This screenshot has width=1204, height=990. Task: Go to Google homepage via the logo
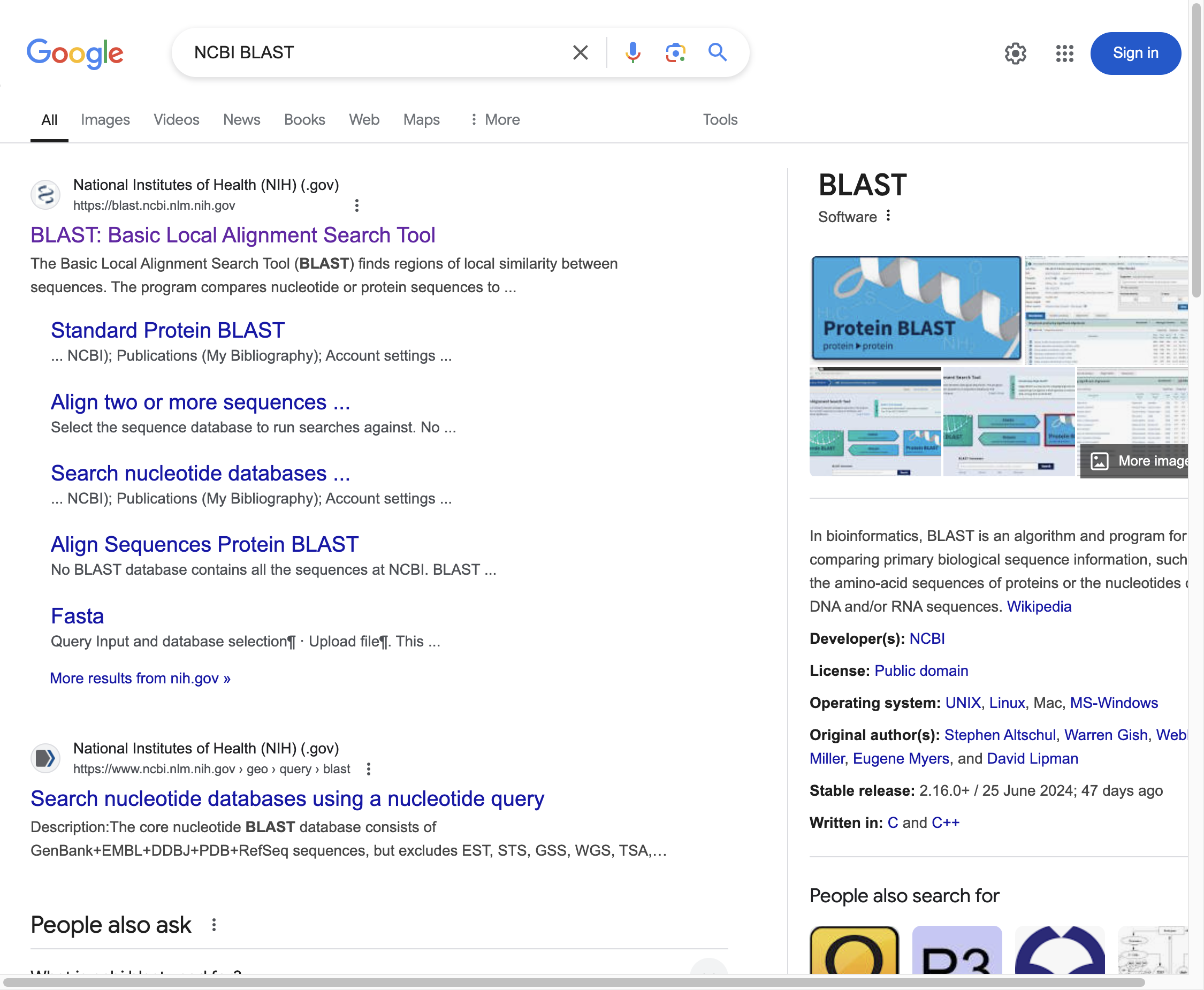click(75, 54)
